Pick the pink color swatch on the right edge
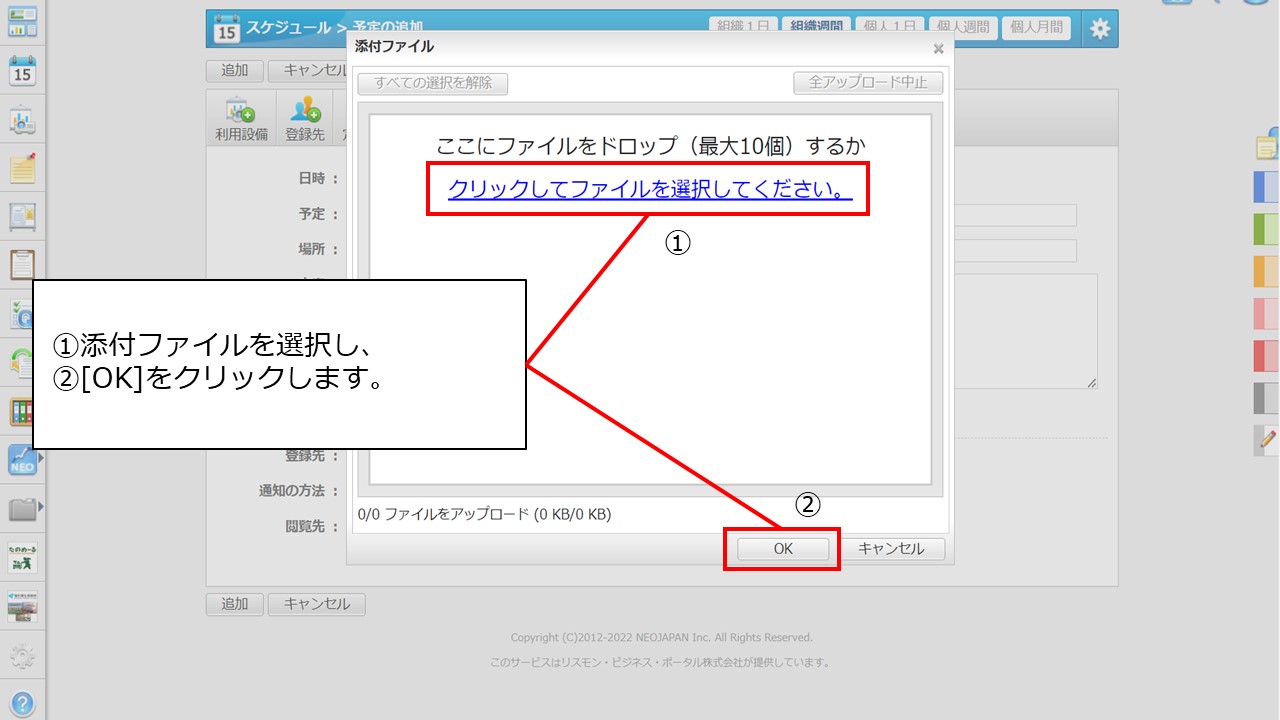 1267,313
